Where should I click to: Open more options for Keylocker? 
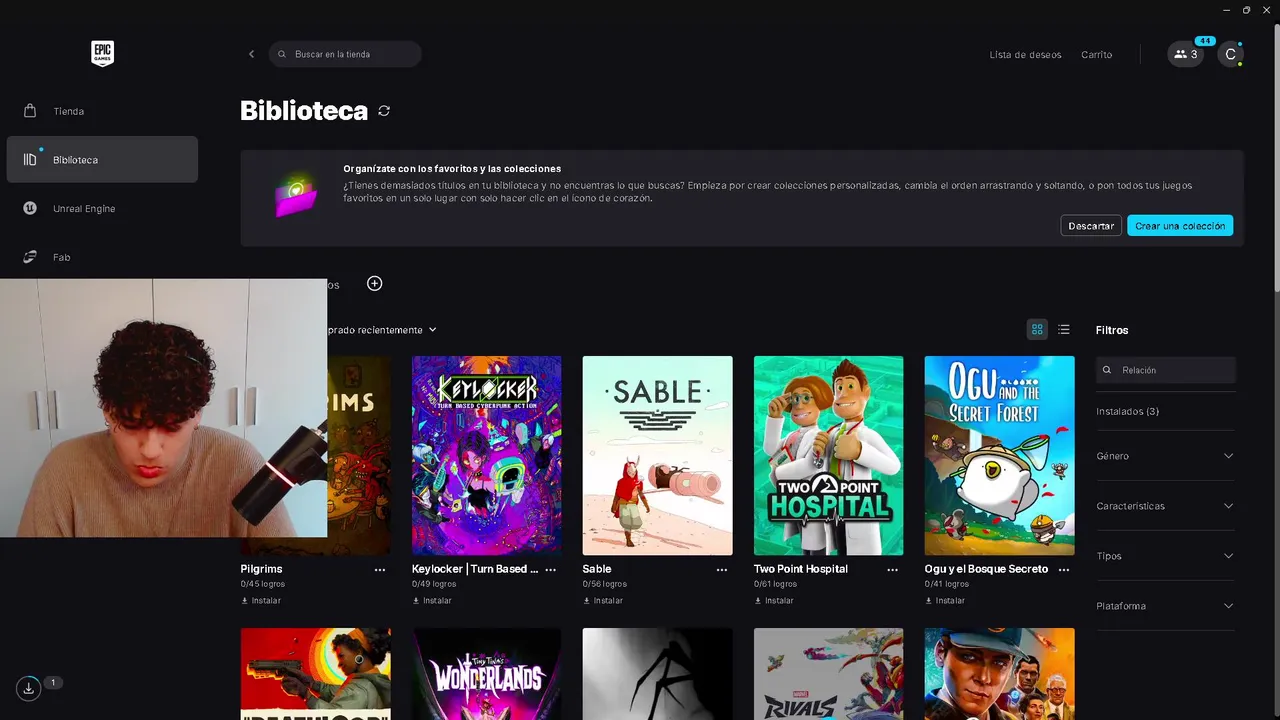[551, 569]
